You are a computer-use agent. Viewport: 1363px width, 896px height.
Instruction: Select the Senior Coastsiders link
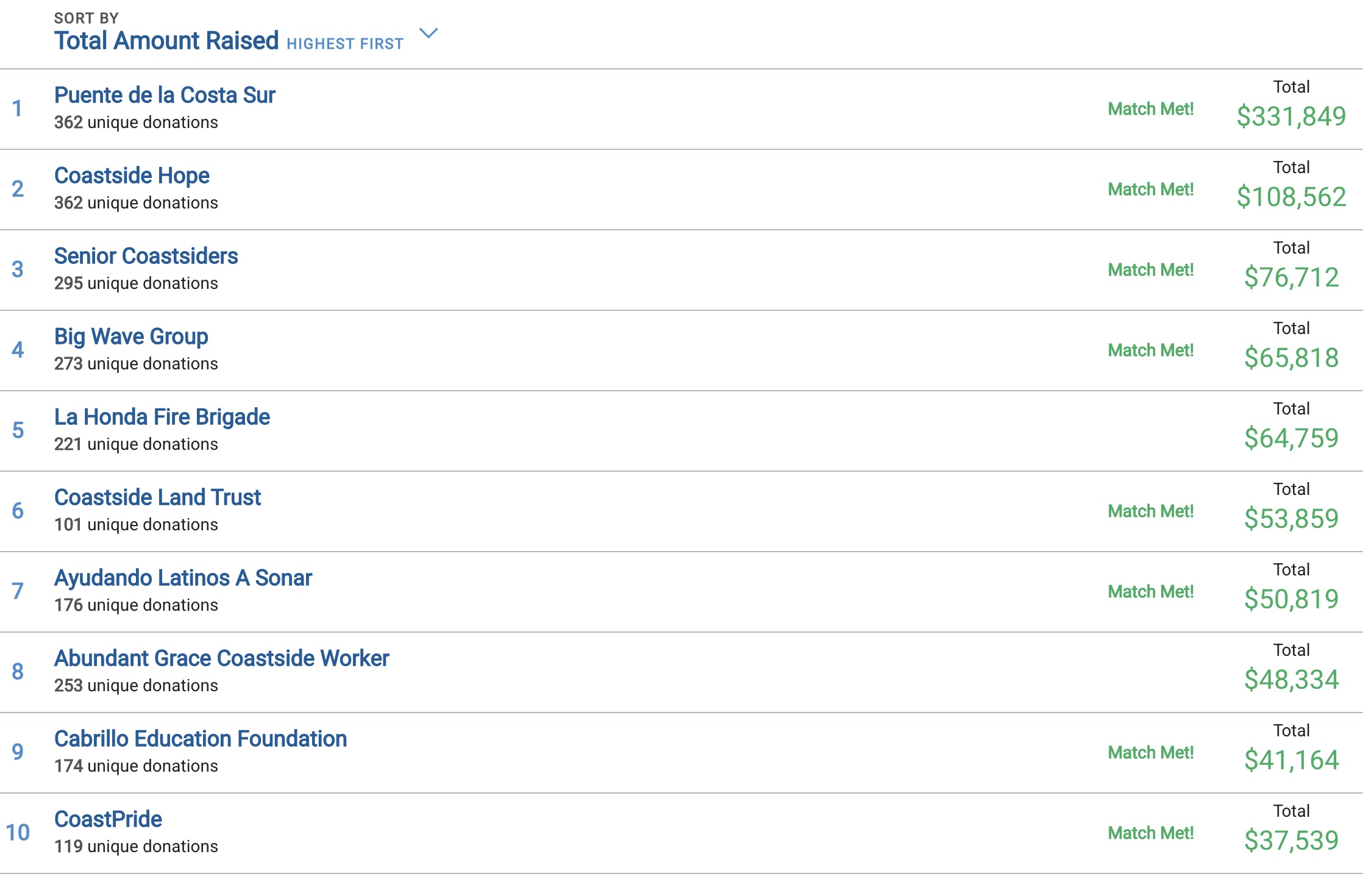point(146,256)
